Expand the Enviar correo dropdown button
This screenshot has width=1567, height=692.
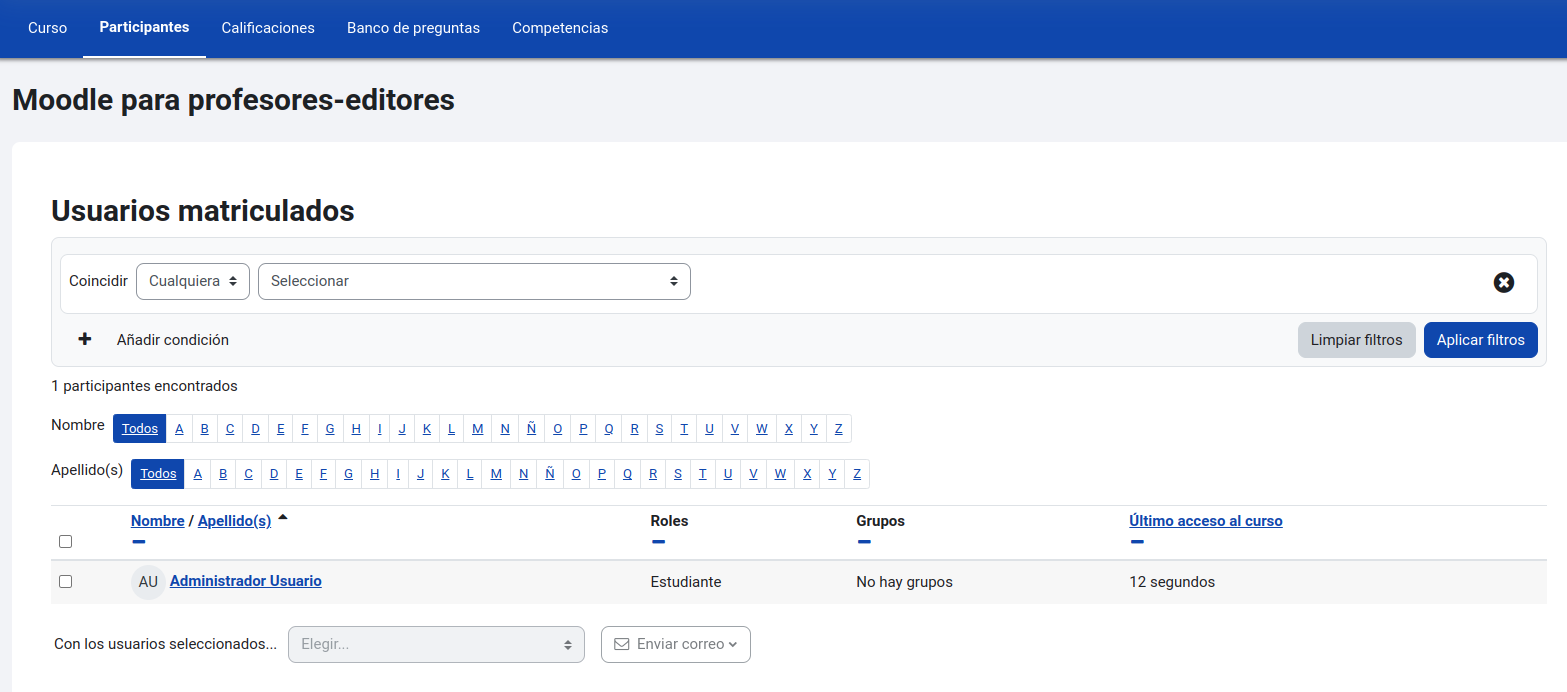[676, 644]
